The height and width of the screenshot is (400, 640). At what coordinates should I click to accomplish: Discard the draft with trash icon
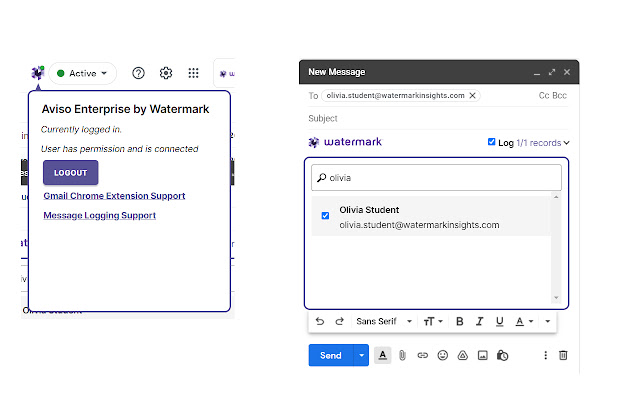(563, 356)
